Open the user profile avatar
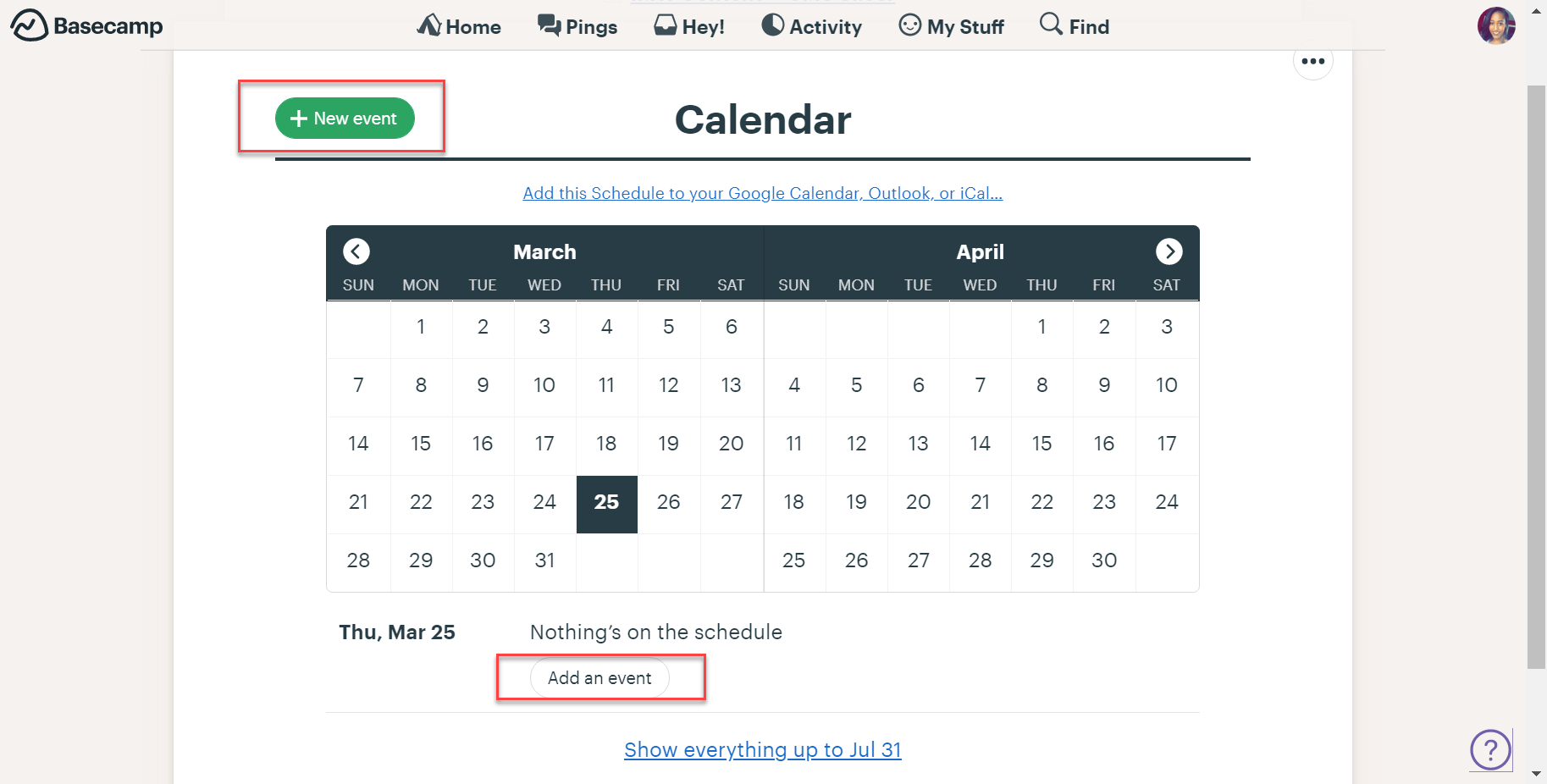1547x784 pixels. 1495,26
